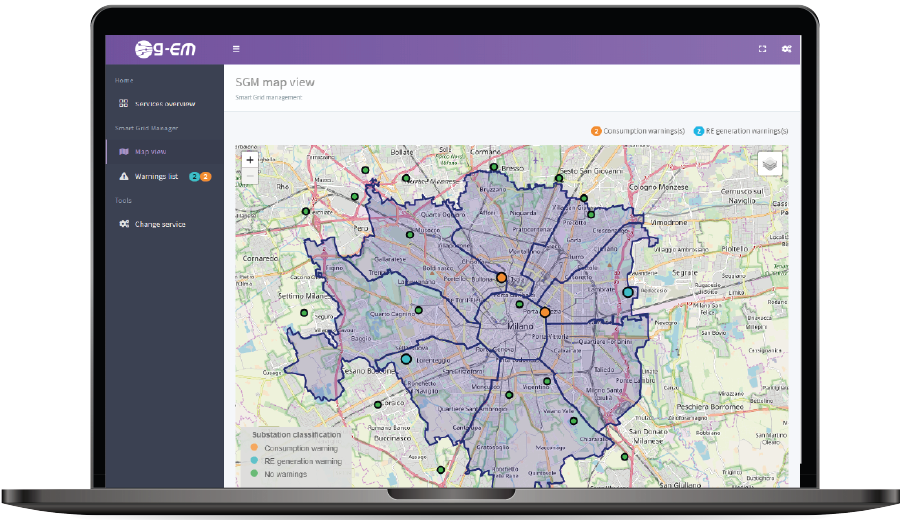Click green substation marker near Bresso
The image size is (900, 520).
tap(494, 167)
